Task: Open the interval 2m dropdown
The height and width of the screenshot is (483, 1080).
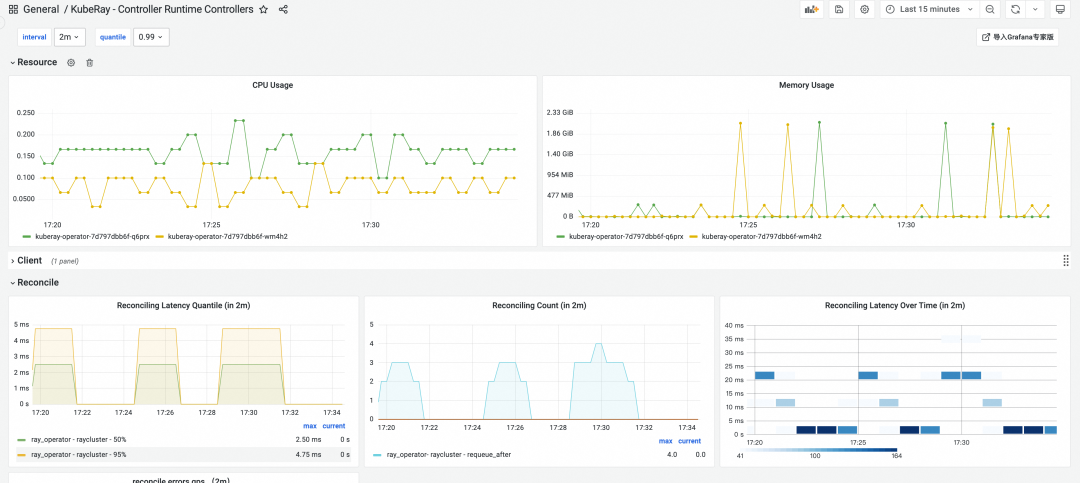Action: [x=69, y=37]
